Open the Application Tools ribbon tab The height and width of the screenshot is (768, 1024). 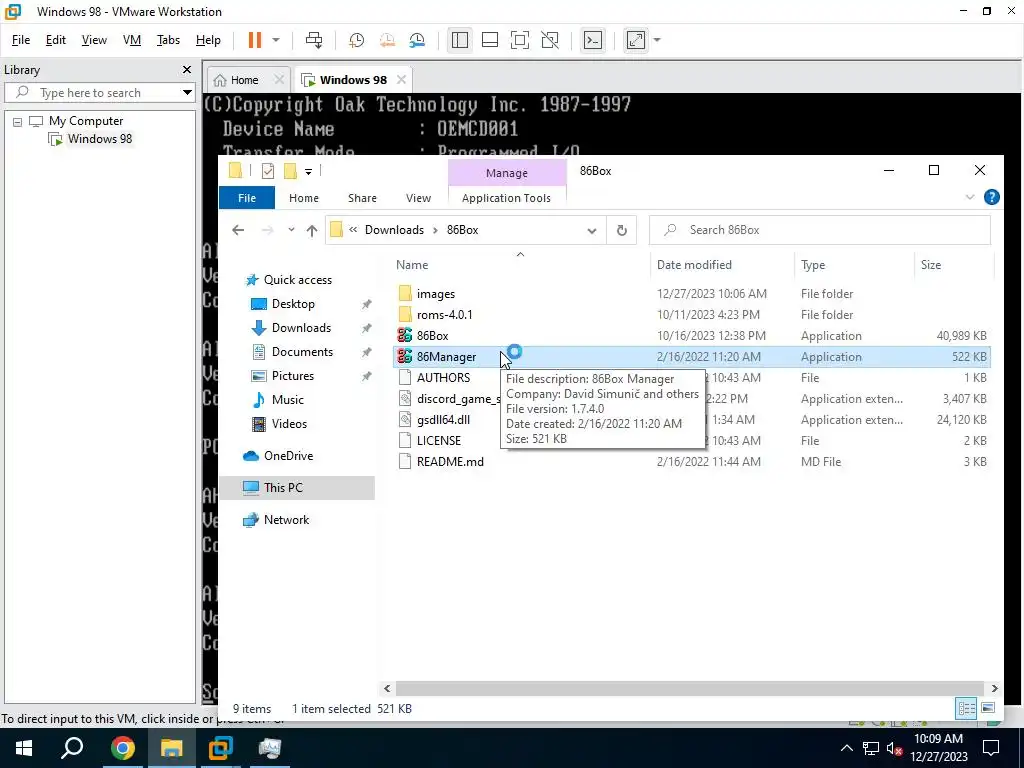tap(506, 198)
